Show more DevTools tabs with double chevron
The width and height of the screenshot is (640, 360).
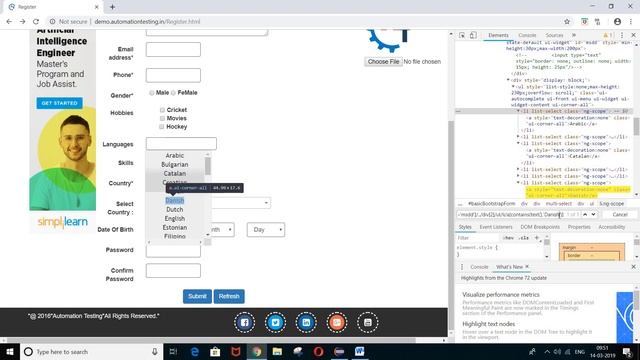[x=574, y=36]
